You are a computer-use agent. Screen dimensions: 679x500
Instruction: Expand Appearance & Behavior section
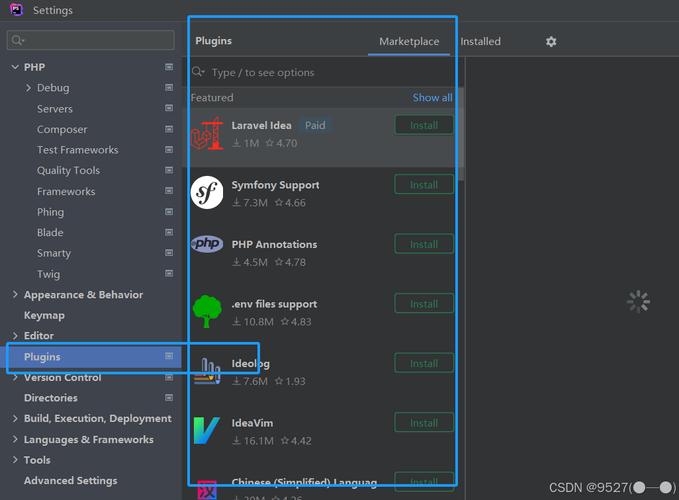(x=15, y=295)
